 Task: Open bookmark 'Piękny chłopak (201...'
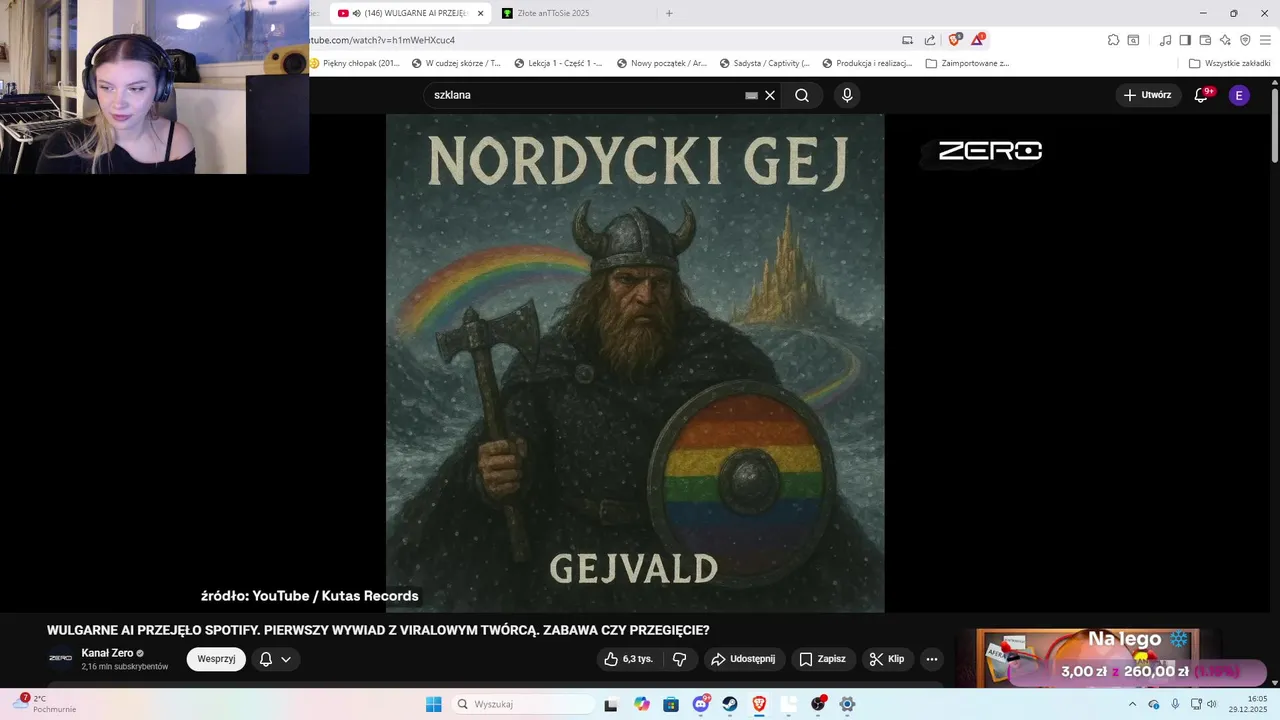(x=354, y=63)
